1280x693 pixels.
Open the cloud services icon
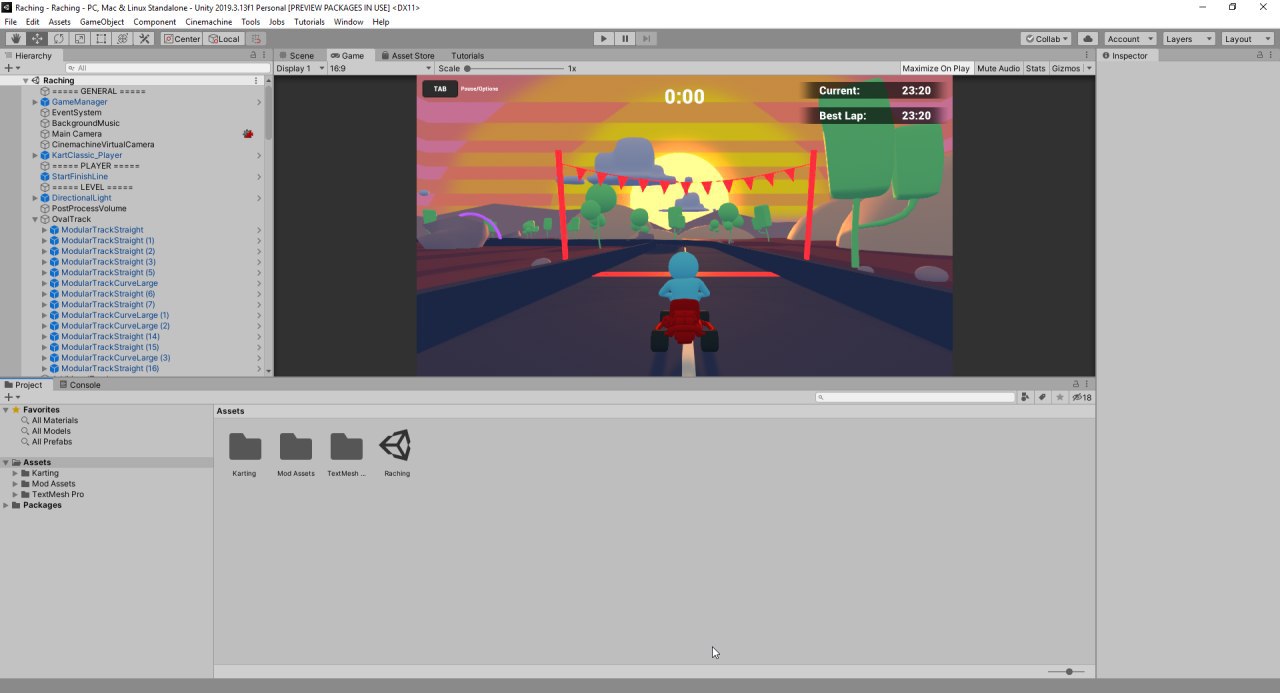tap(1087, 39)
